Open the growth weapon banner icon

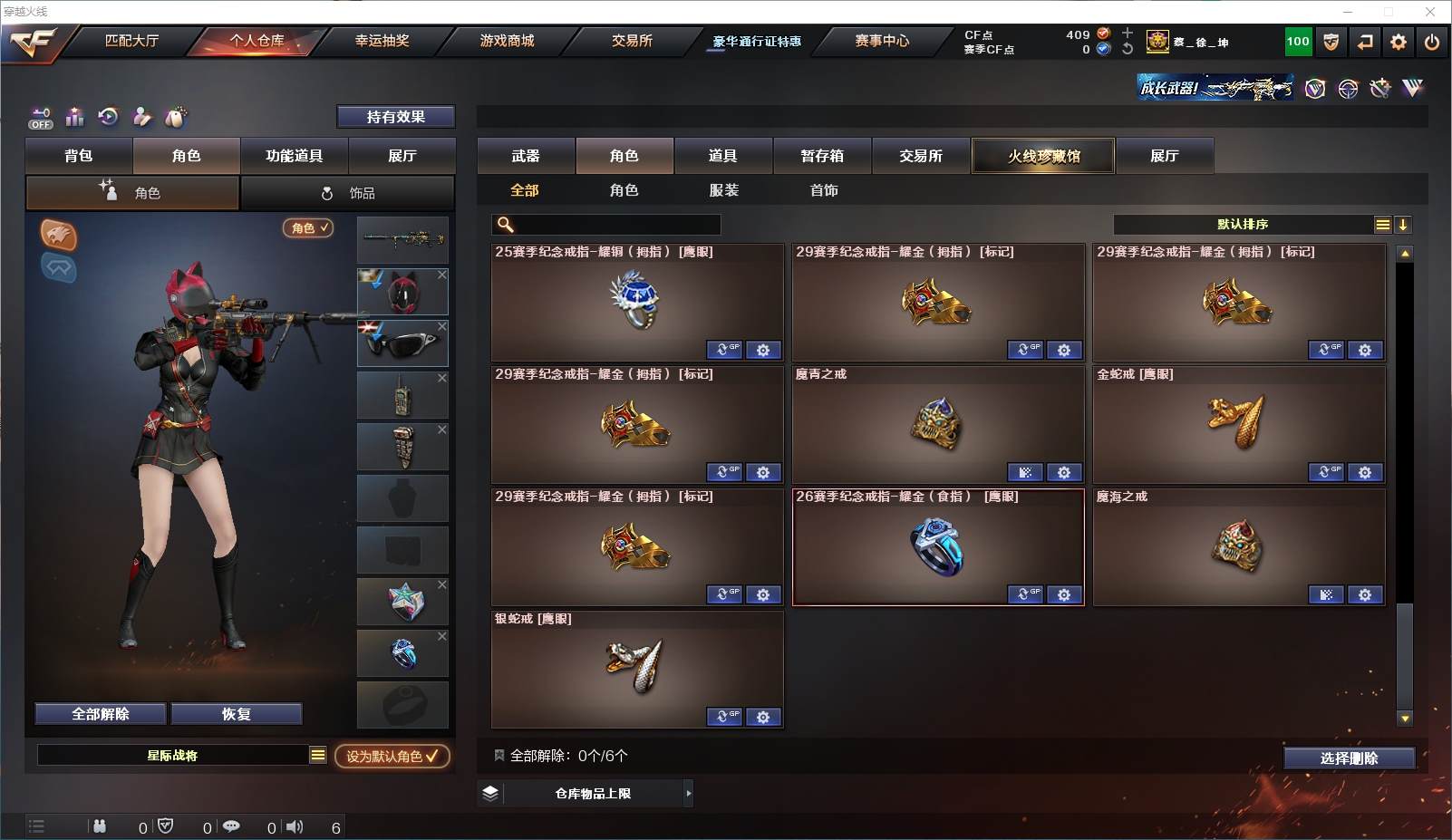(1215, 87)
